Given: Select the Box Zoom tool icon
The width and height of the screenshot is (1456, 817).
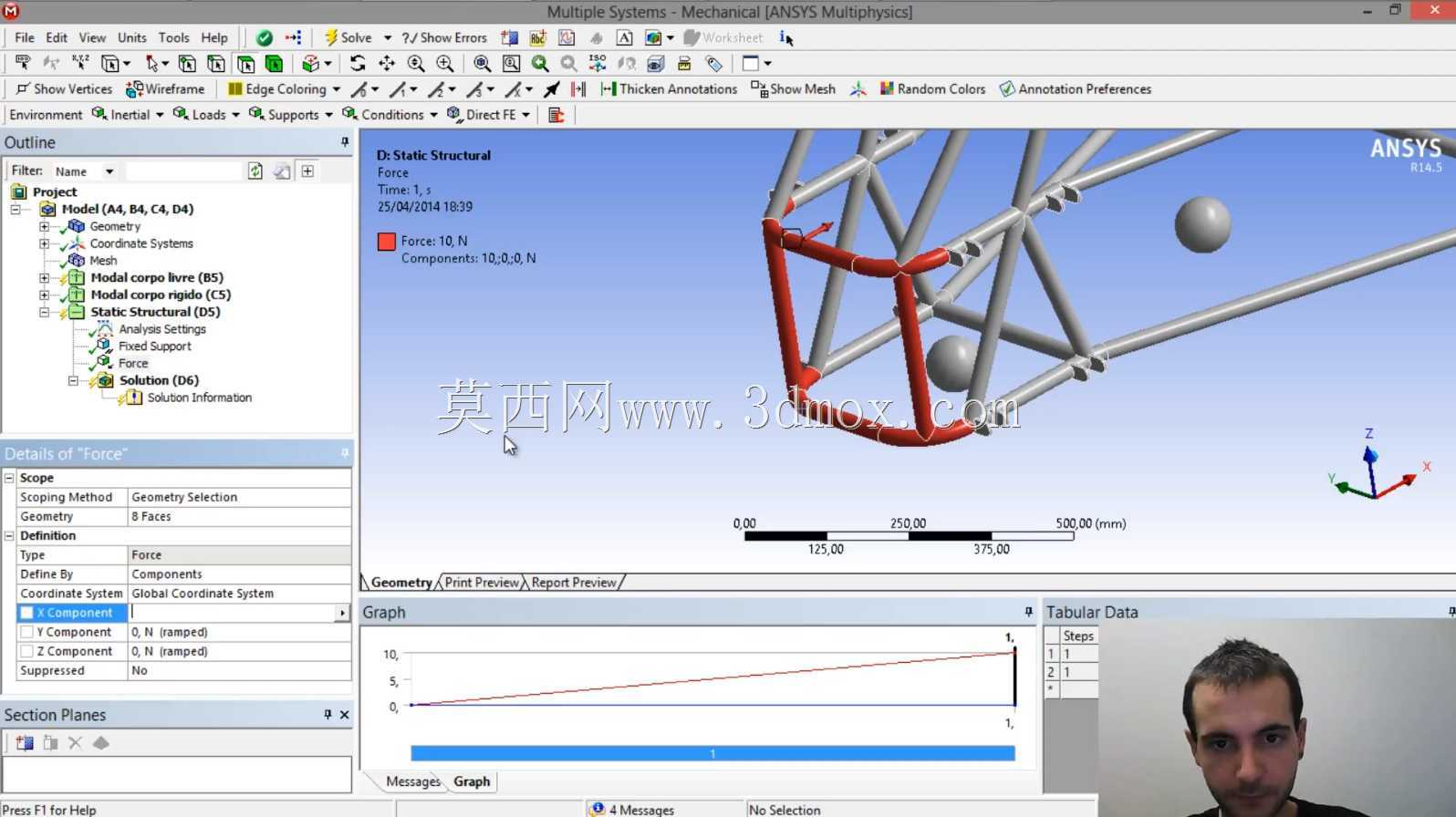Looking at the screenshot, I should click(x=445, y=63).
